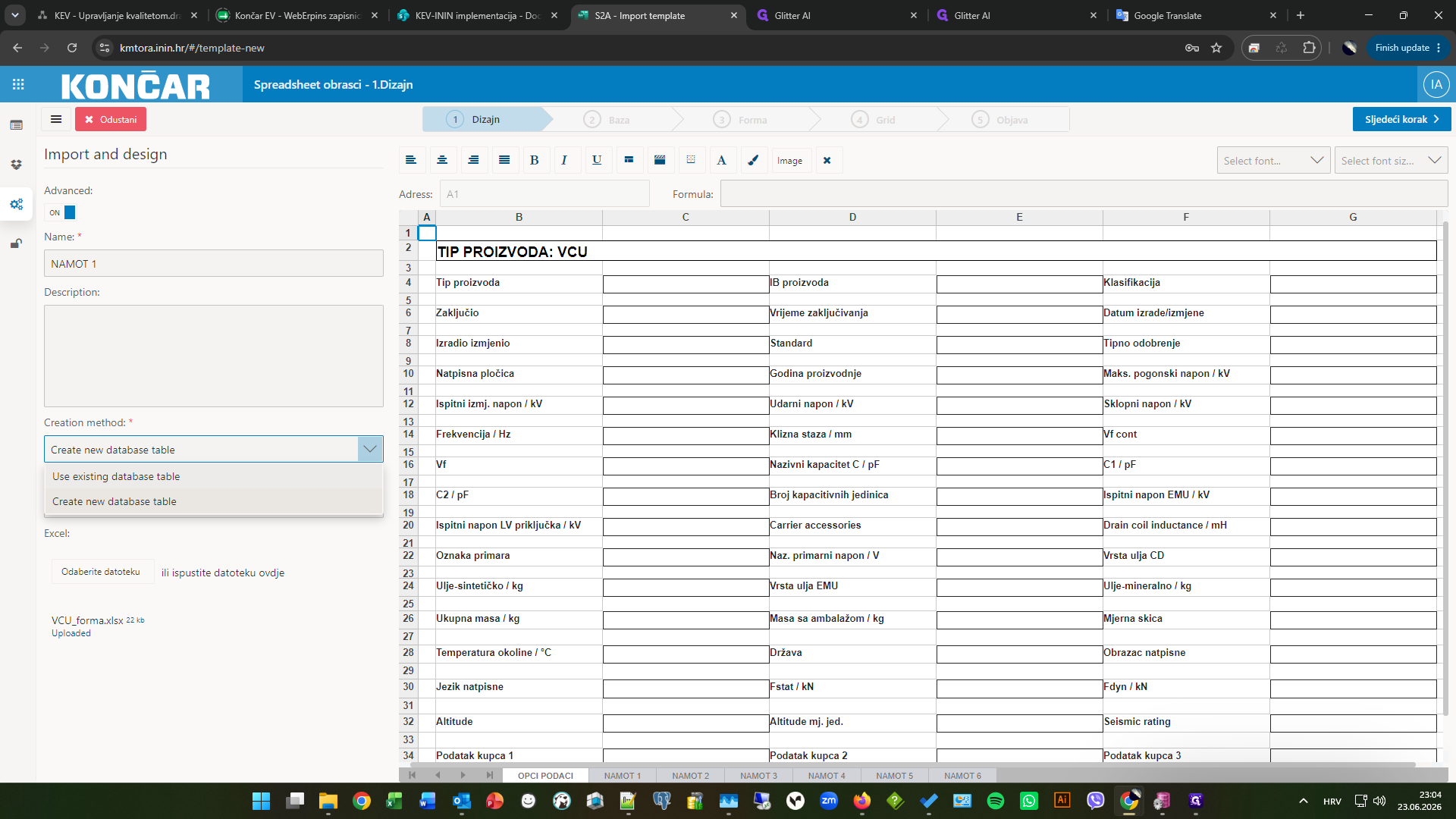This screenshot has height=819, width=1456.
Task: Click the Description text area
Action: (213, 356)
